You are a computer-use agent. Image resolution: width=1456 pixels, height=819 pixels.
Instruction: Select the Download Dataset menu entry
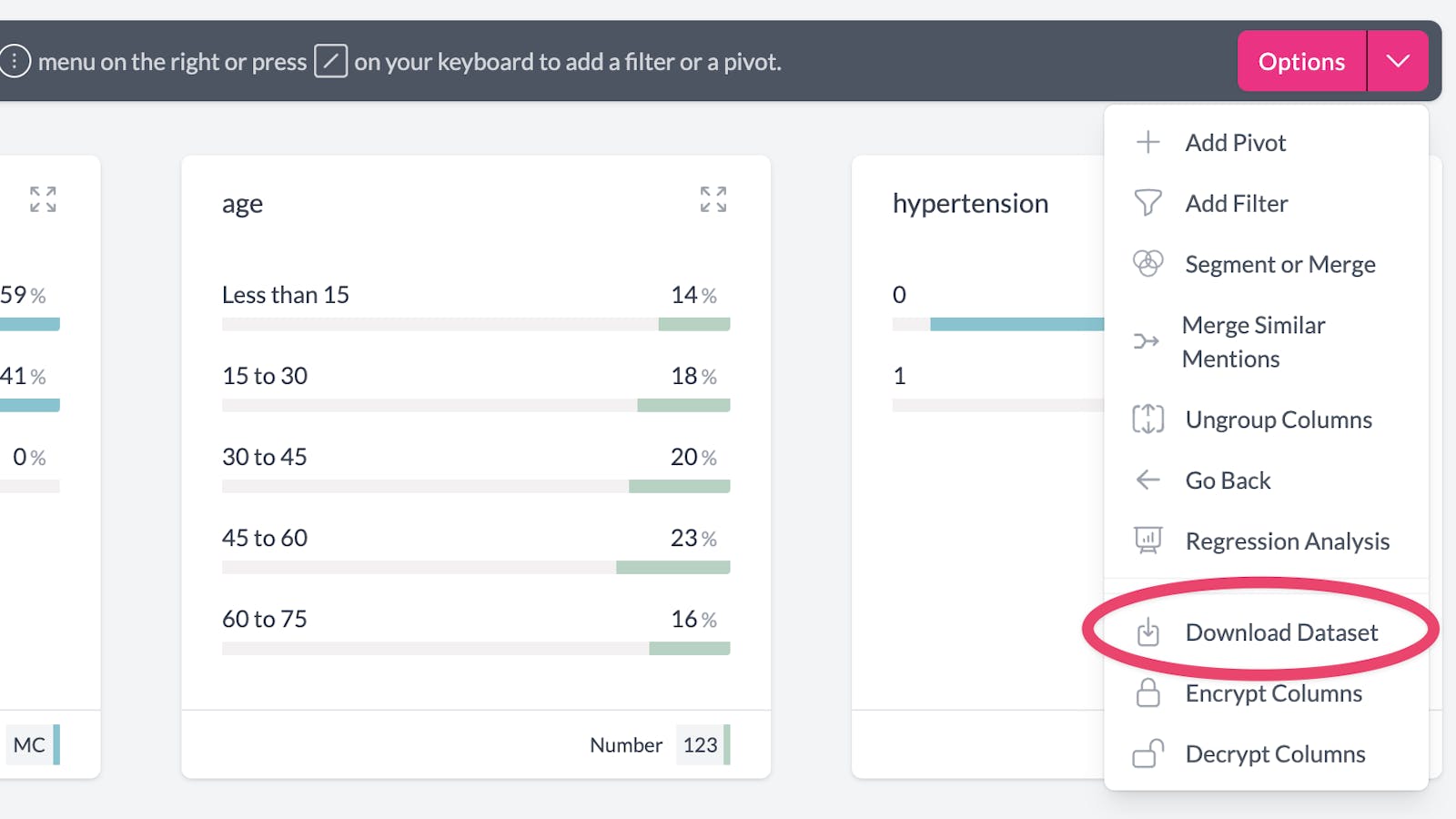point(1281,632)
